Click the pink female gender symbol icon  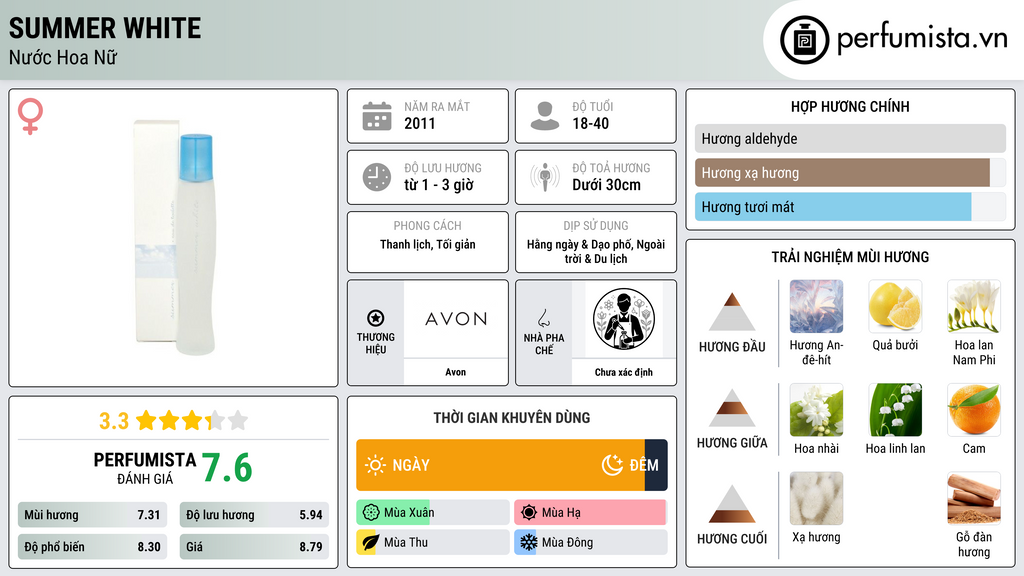point(30,116)
